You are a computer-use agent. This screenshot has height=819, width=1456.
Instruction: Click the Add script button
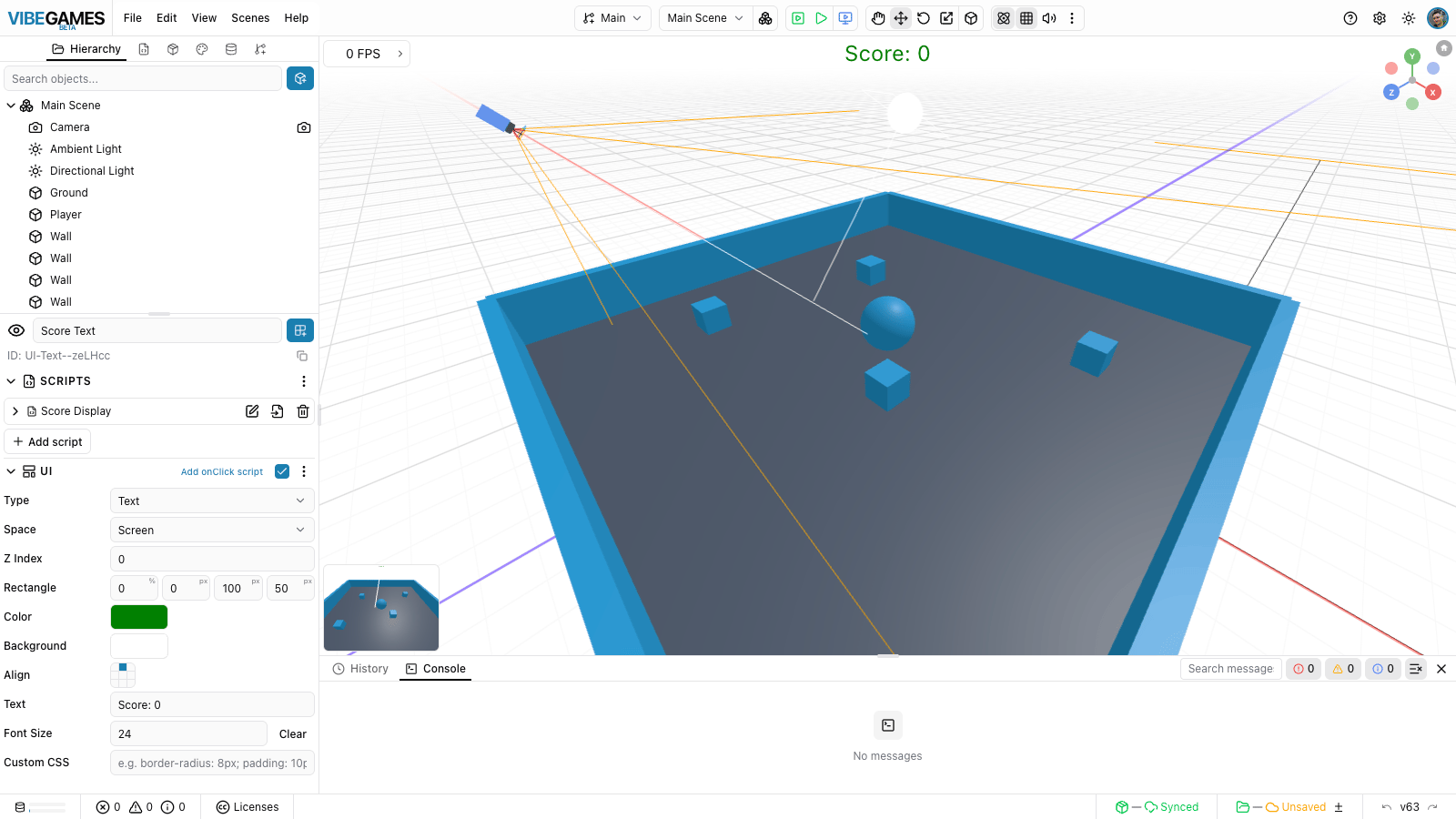click(47, 441)
